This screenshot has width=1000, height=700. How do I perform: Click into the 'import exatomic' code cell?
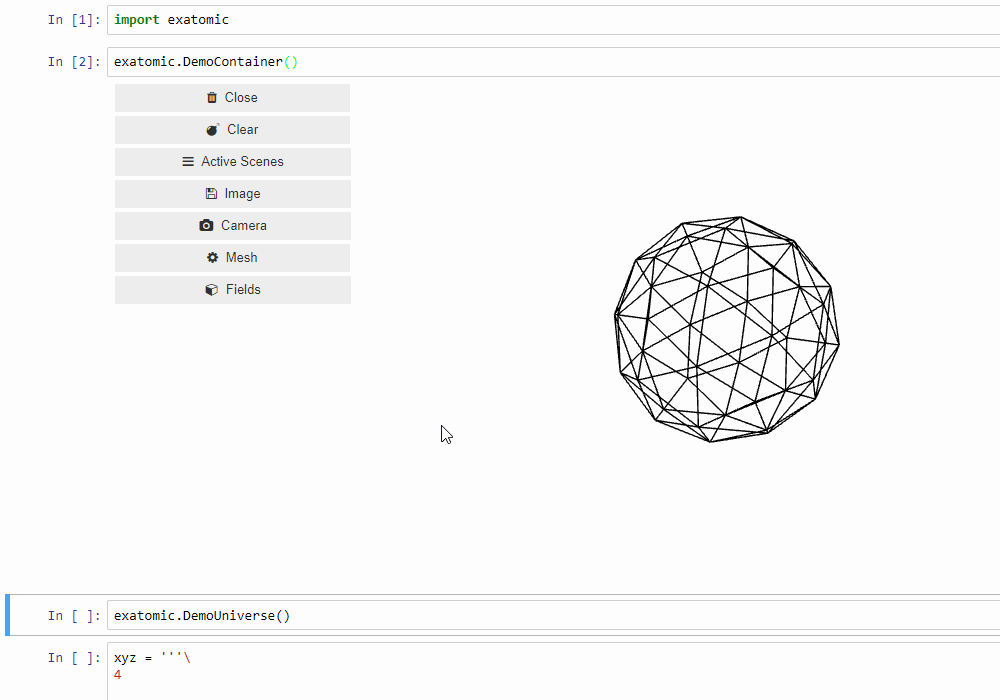coord(554,20)
